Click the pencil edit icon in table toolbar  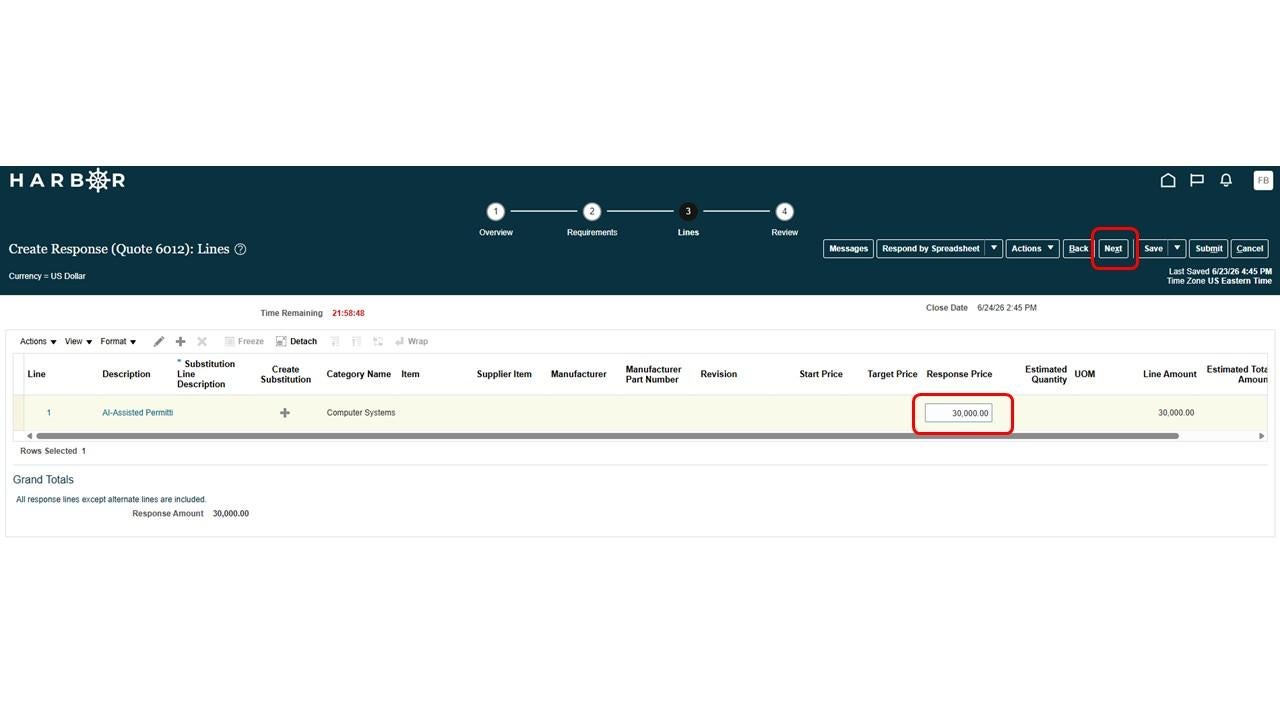(158, 341)
